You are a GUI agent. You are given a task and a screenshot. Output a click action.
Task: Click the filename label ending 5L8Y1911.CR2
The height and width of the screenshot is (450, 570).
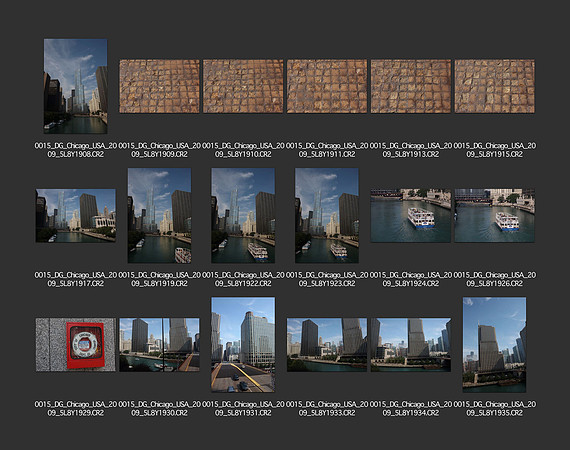pyautogui.click(x=327, y=150)
